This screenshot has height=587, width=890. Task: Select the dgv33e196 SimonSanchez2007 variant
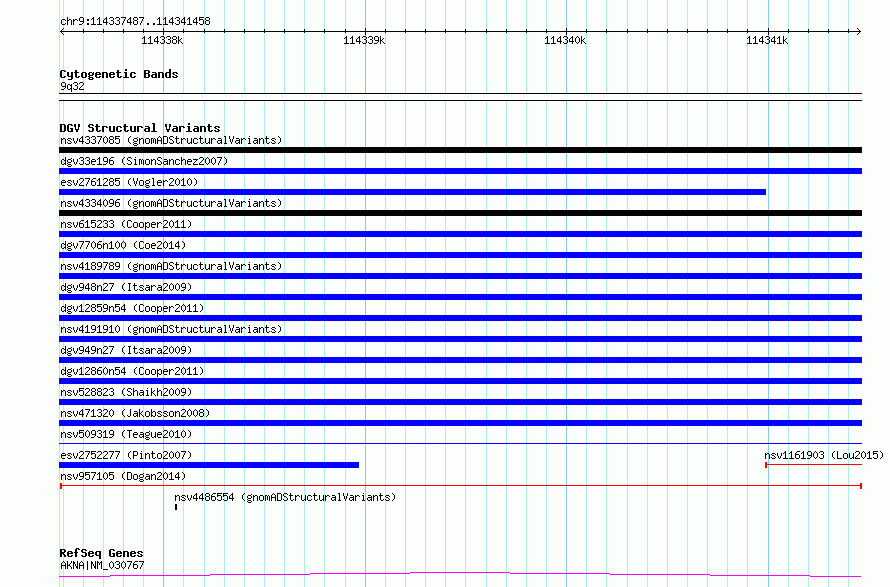(460, 171)
